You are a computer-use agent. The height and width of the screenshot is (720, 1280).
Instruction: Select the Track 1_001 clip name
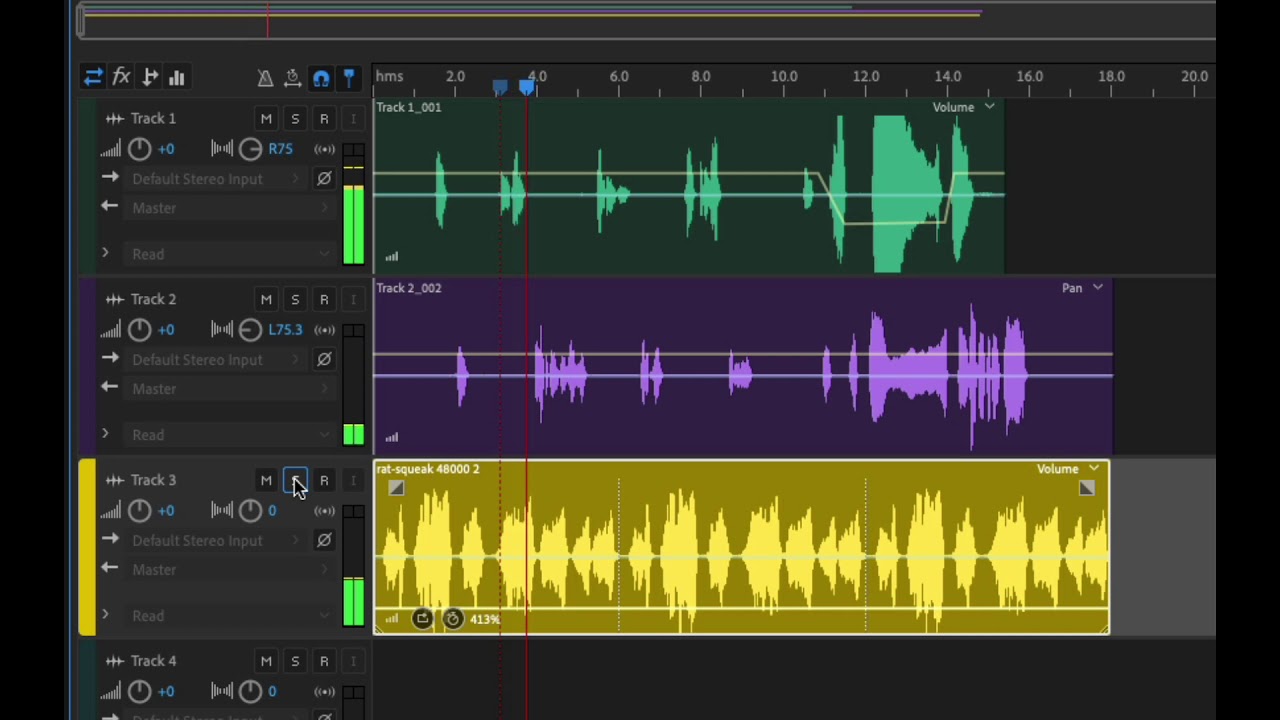409,107
